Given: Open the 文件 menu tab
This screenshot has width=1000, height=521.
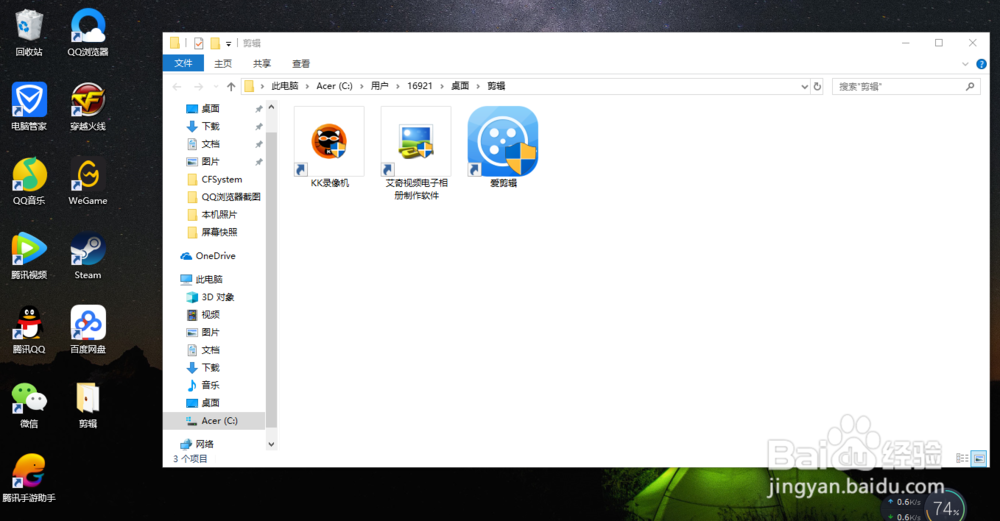Looking at the screenshot, I should [x=183, y=63].
